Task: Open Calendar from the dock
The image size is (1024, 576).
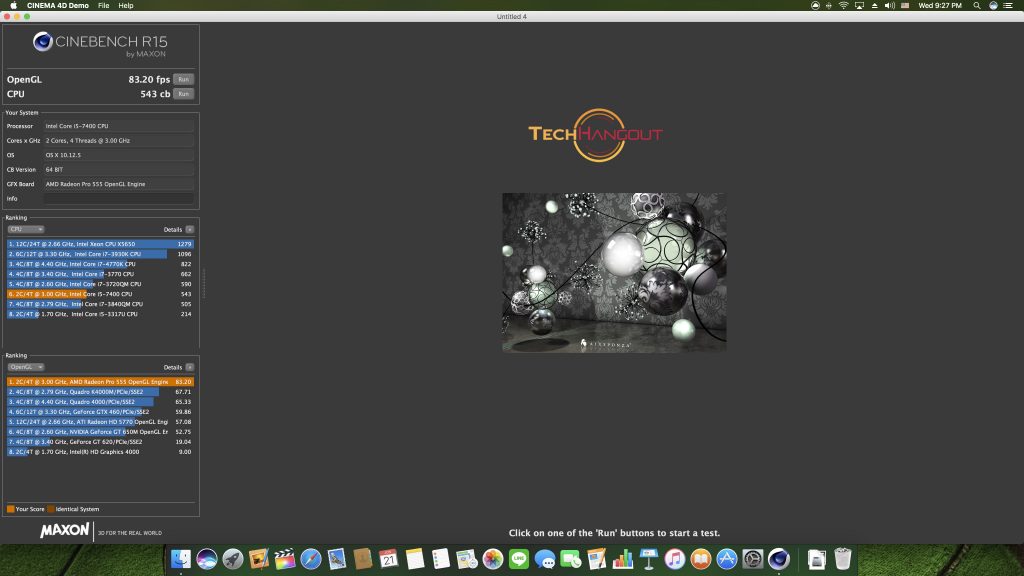Action: click(x=389, y=559)
